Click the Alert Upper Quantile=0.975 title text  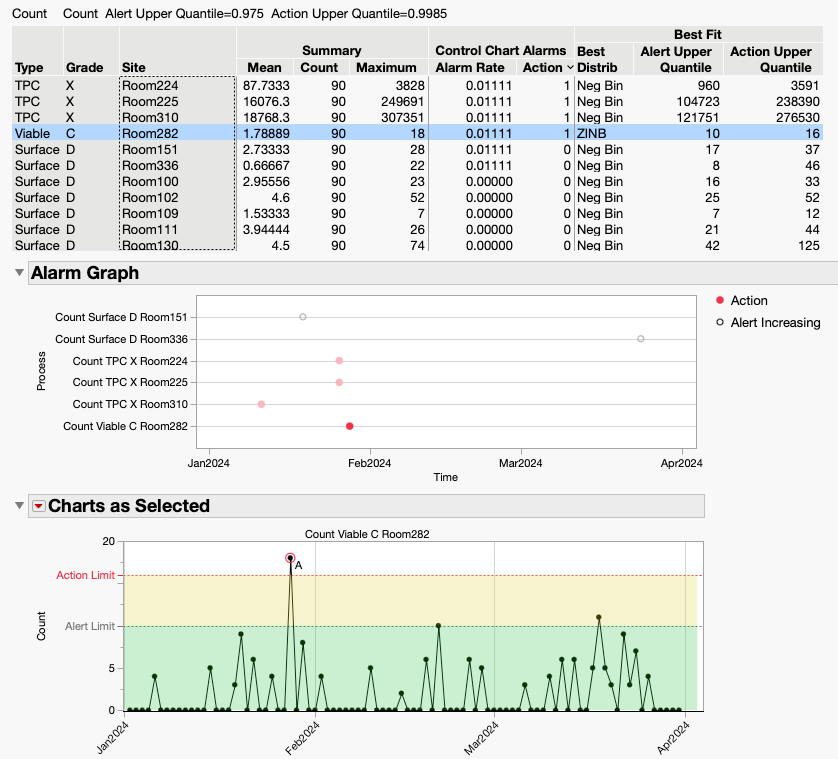[184, 14]
